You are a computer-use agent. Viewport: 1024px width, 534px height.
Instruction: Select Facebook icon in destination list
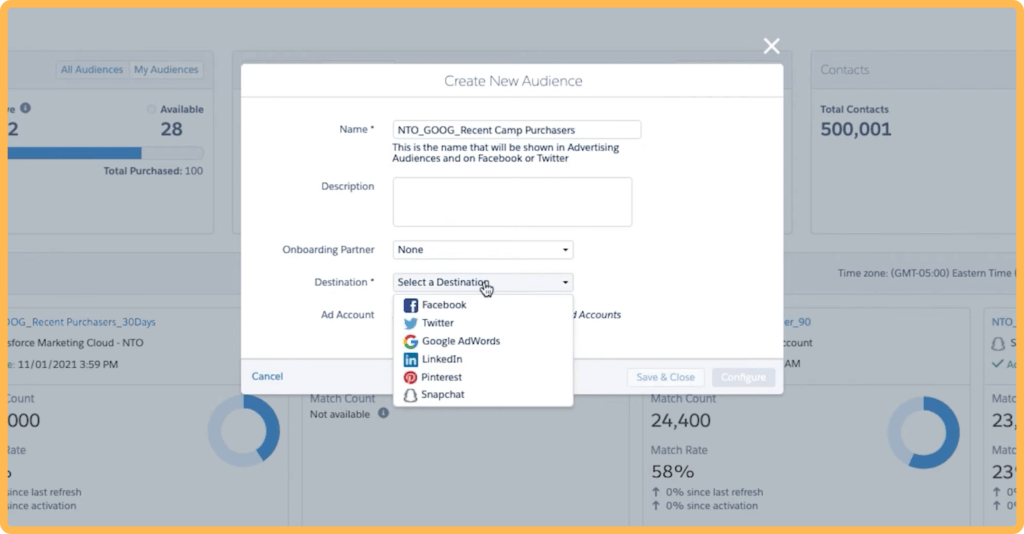(410, 305)
